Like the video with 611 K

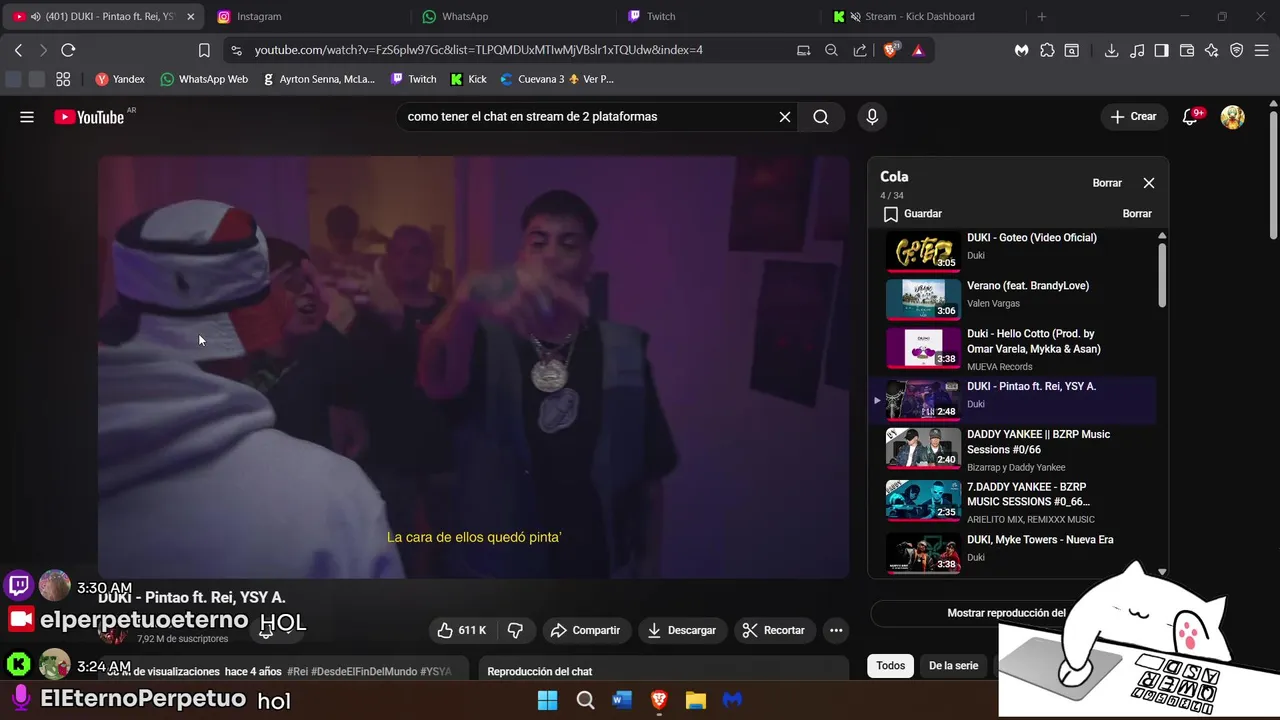461,630
